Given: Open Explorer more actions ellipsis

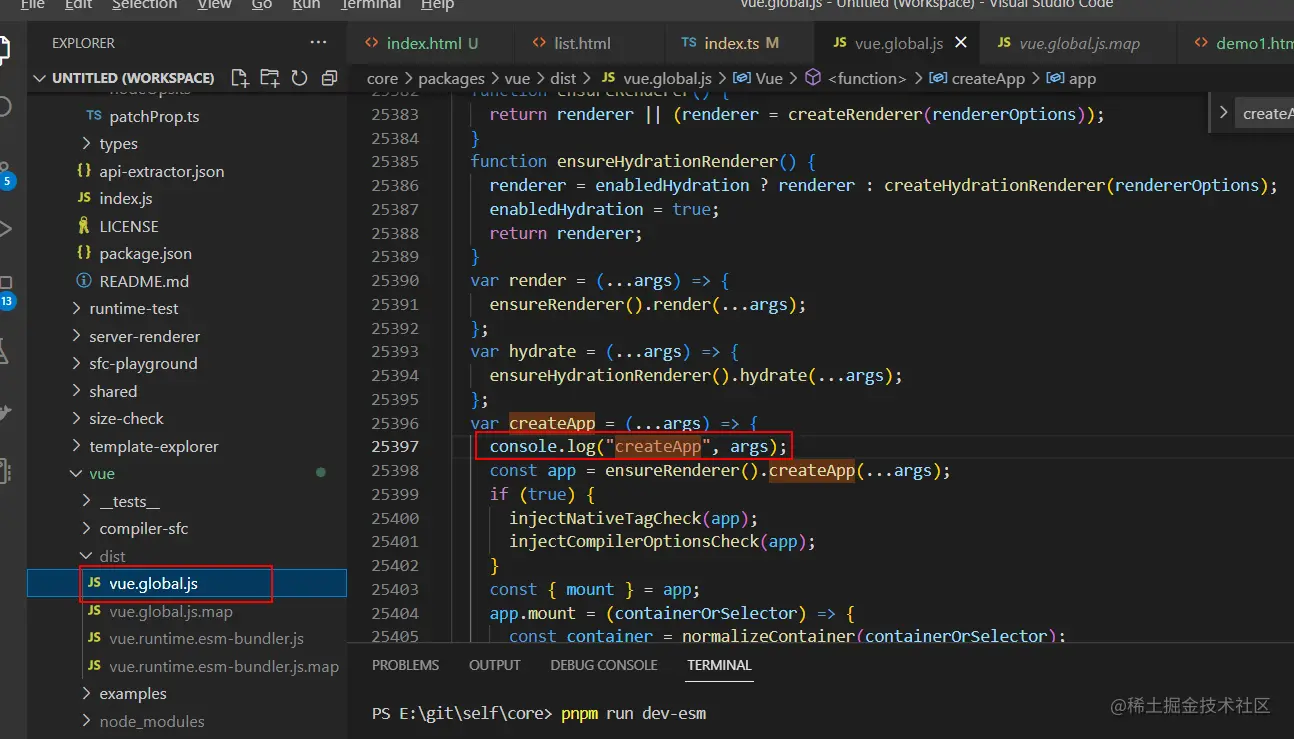Looking at the screenshot, I should pyautogui.click(x=318, y=43).
